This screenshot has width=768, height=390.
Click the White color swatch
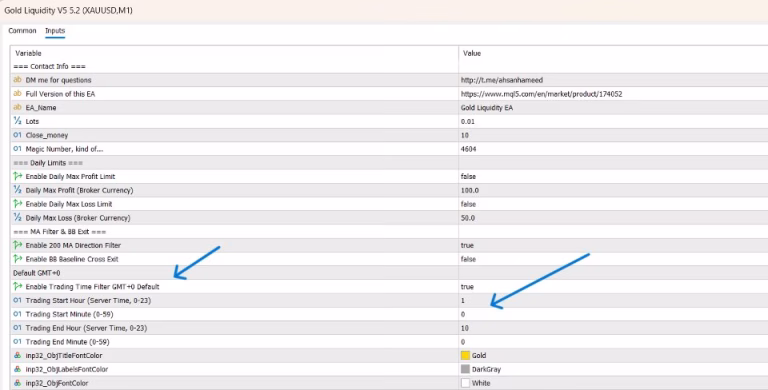pyautogui.click(x=465, y=383)
